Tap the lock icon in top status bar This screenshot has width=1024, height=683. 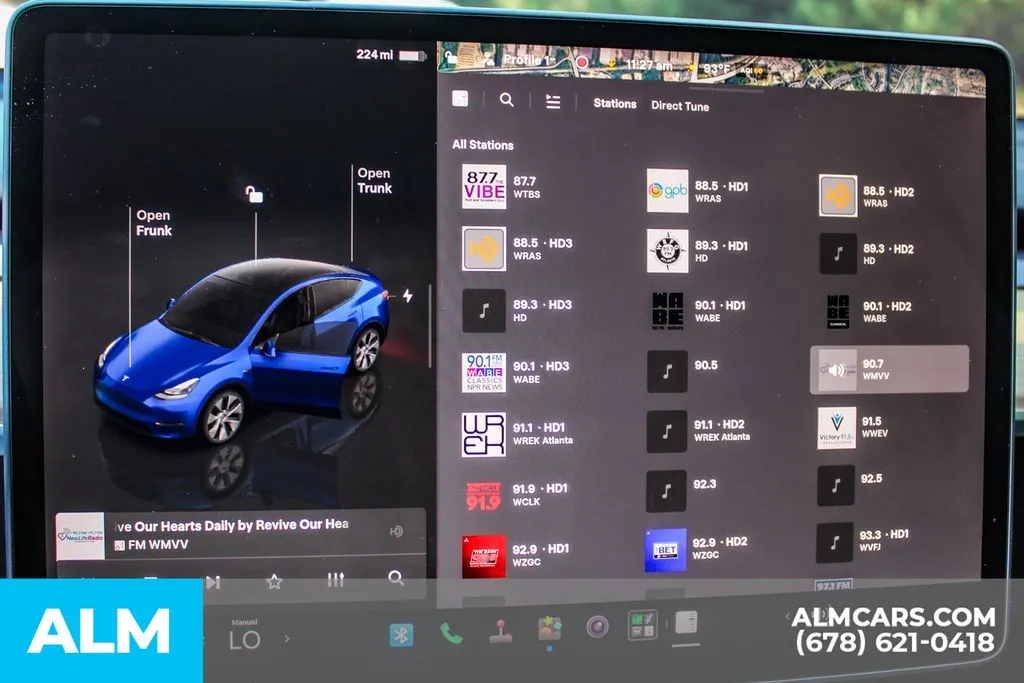(x=451, y=57)
